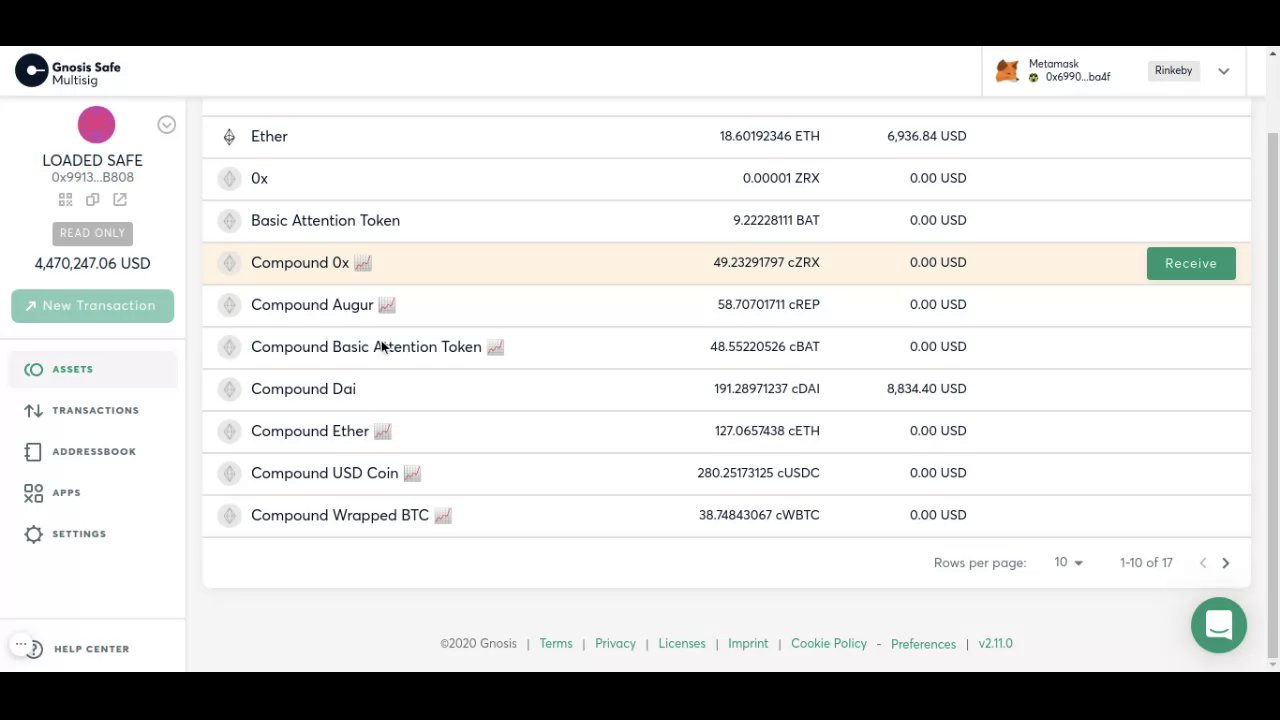1280x720 pixels.
Task: Click the 9.22228111 BAT balance
Action: (776, 221)
